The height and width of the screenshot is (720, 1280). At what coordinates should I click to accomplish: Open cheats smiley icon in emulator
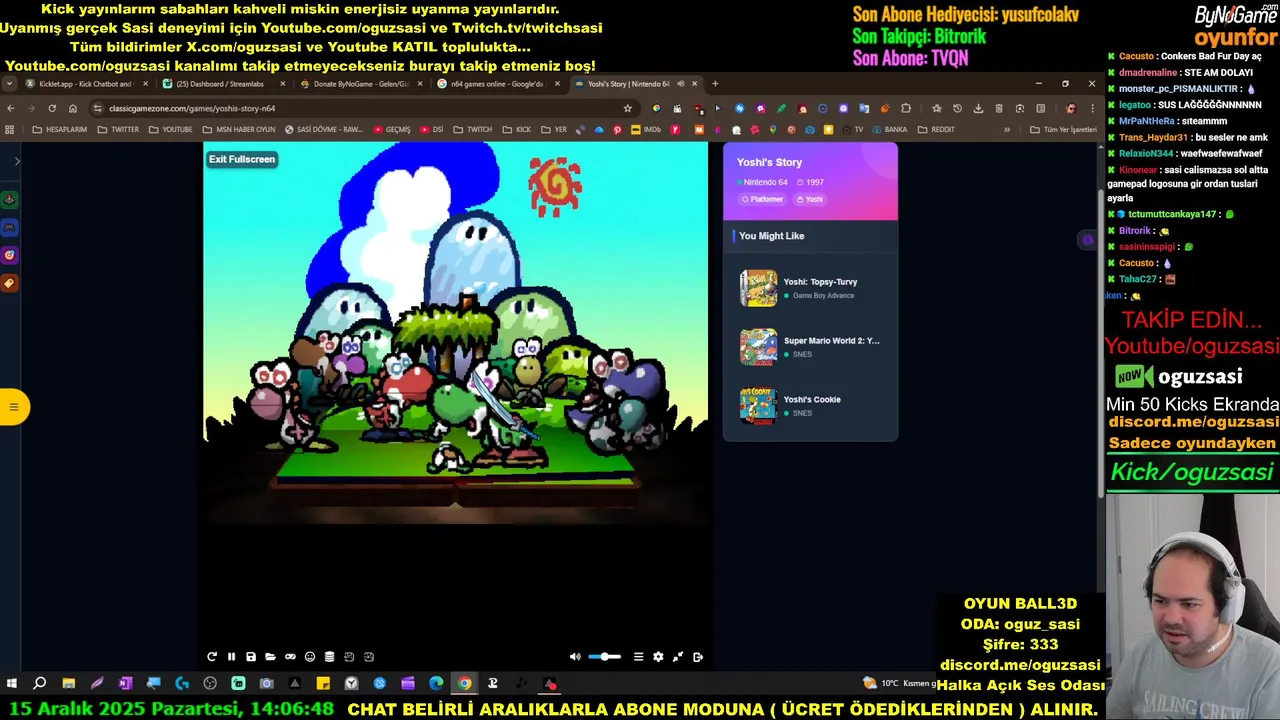310,657
